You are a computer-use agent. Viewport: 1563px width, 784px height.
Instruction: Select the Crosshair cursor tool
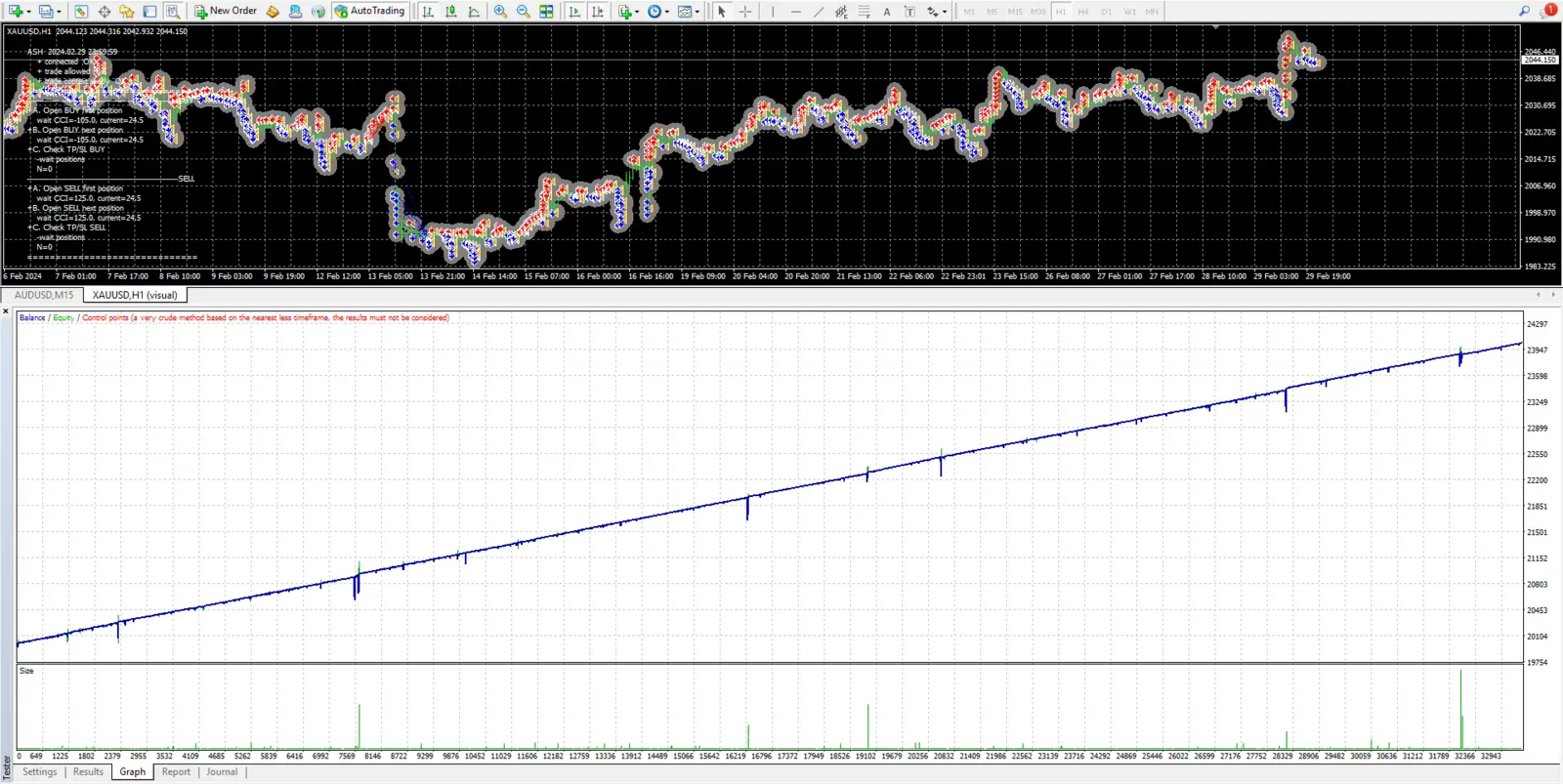pos(745,12)
